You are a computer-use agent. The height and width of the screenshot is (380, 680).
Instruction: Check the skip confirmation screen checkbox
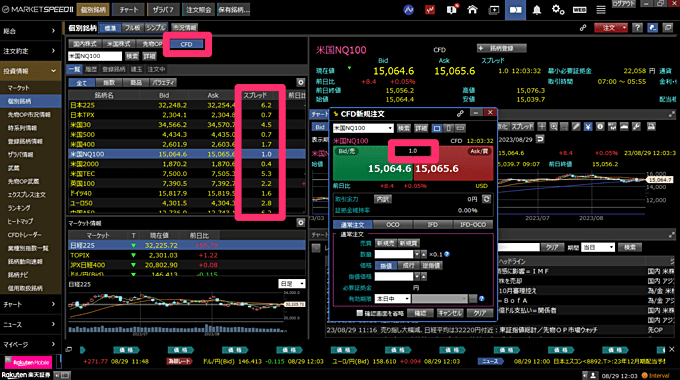(x=360, y=313)
